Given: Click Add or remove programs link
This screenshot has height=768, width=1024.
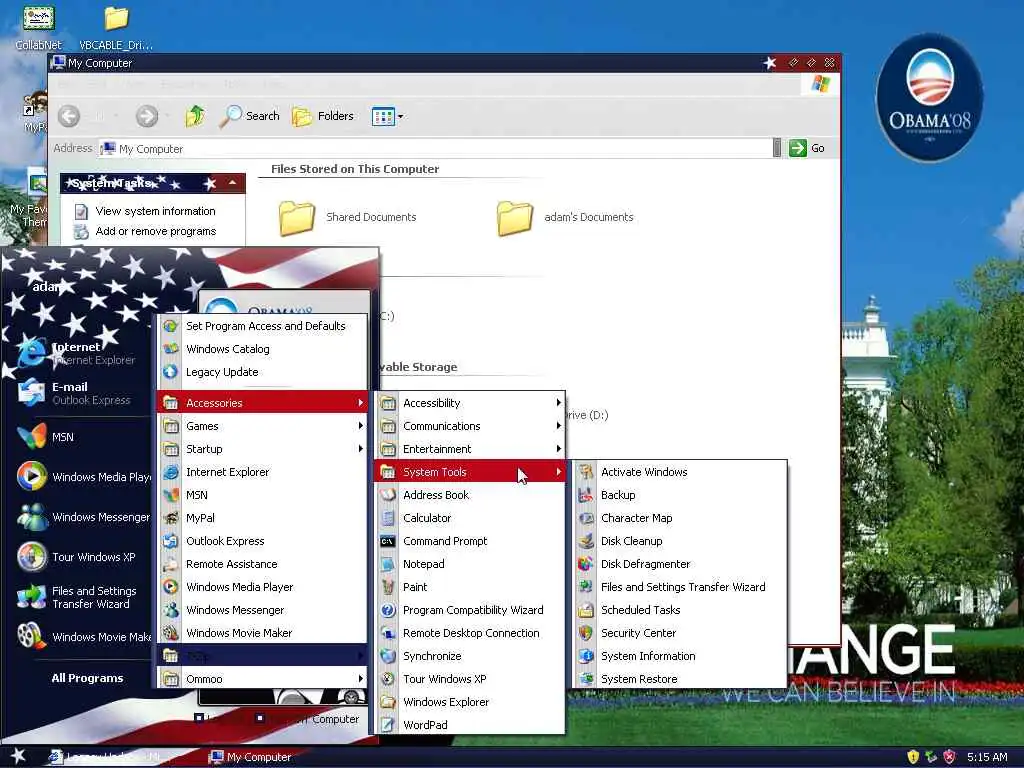Looking at the screenshot, I should tap(155, 231).
